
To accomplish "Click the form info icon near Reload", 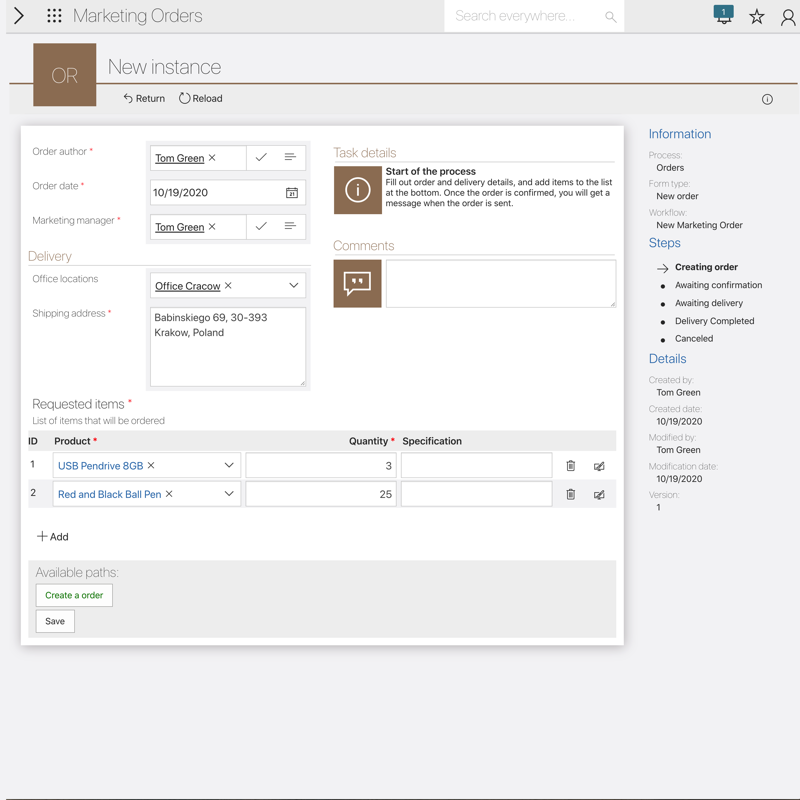I will (767, 99).
